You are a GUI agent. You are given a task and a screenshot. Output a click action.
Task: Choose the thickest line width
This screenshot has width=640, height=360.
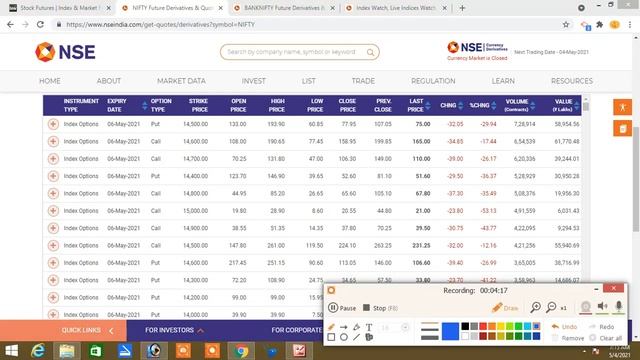[x=429, y=338]
